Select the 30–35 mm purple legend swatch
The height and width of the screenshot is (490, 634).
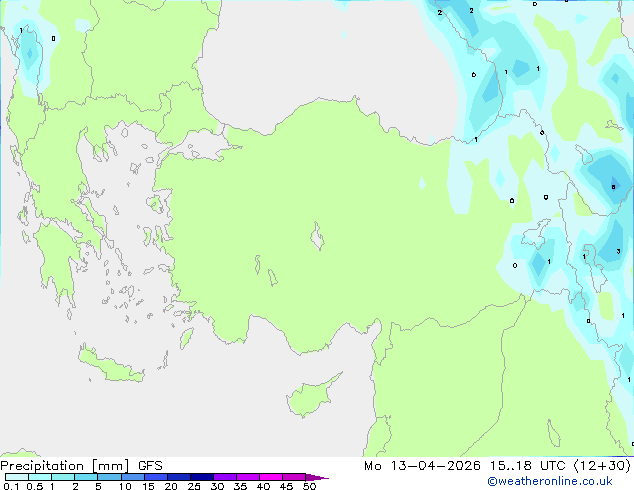pos(225,477)
